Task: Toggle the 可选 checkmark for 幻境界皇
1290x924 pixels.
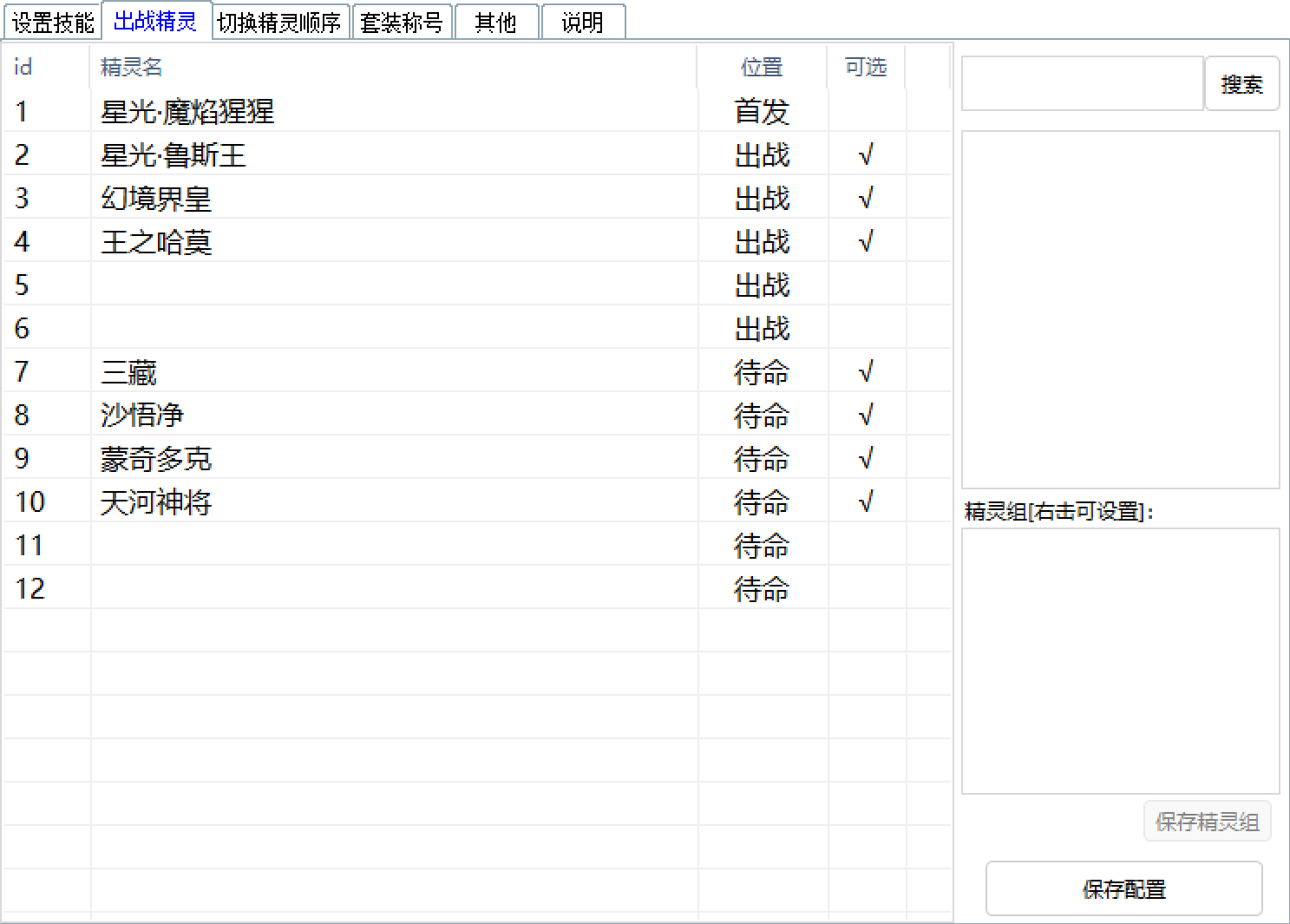Action: [866, 198]
